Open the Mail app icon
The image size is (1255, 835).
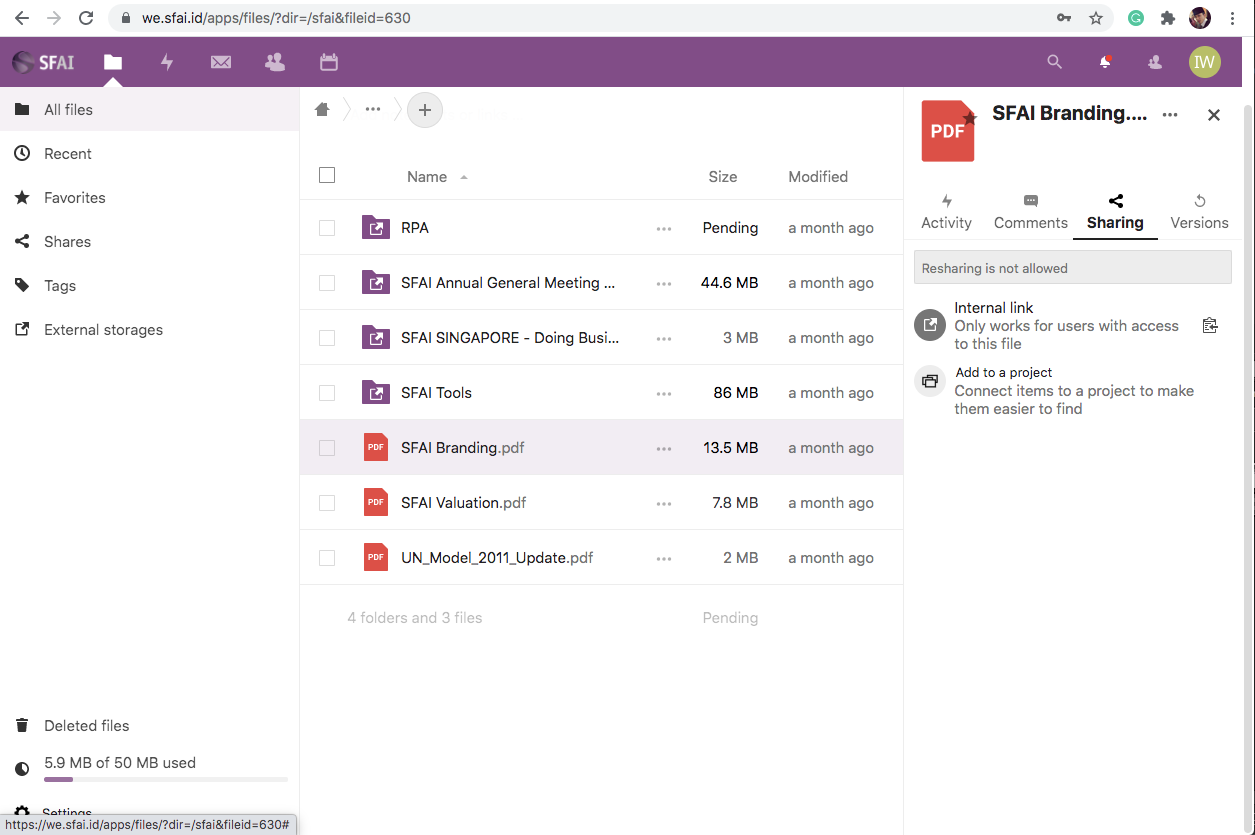(x=221, y=62)
